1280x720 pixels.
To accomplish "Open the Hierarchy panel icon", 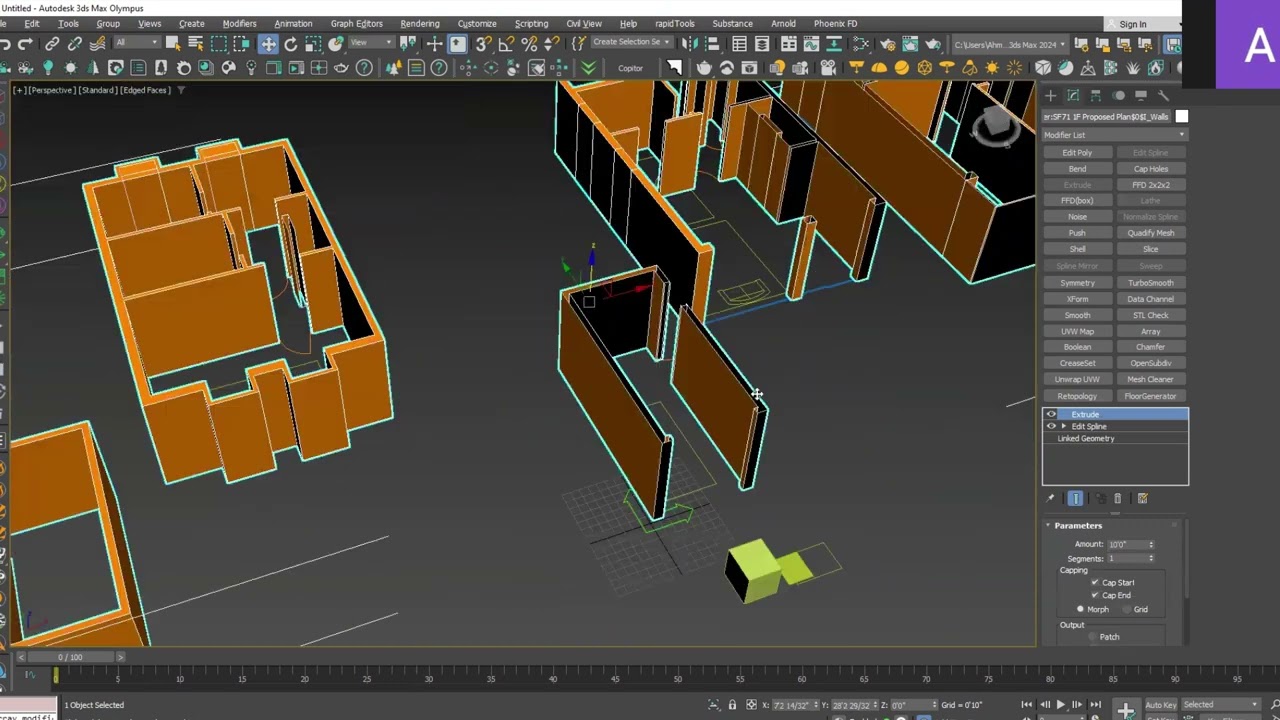I will pyautogui.click(x=1096, y=95).
